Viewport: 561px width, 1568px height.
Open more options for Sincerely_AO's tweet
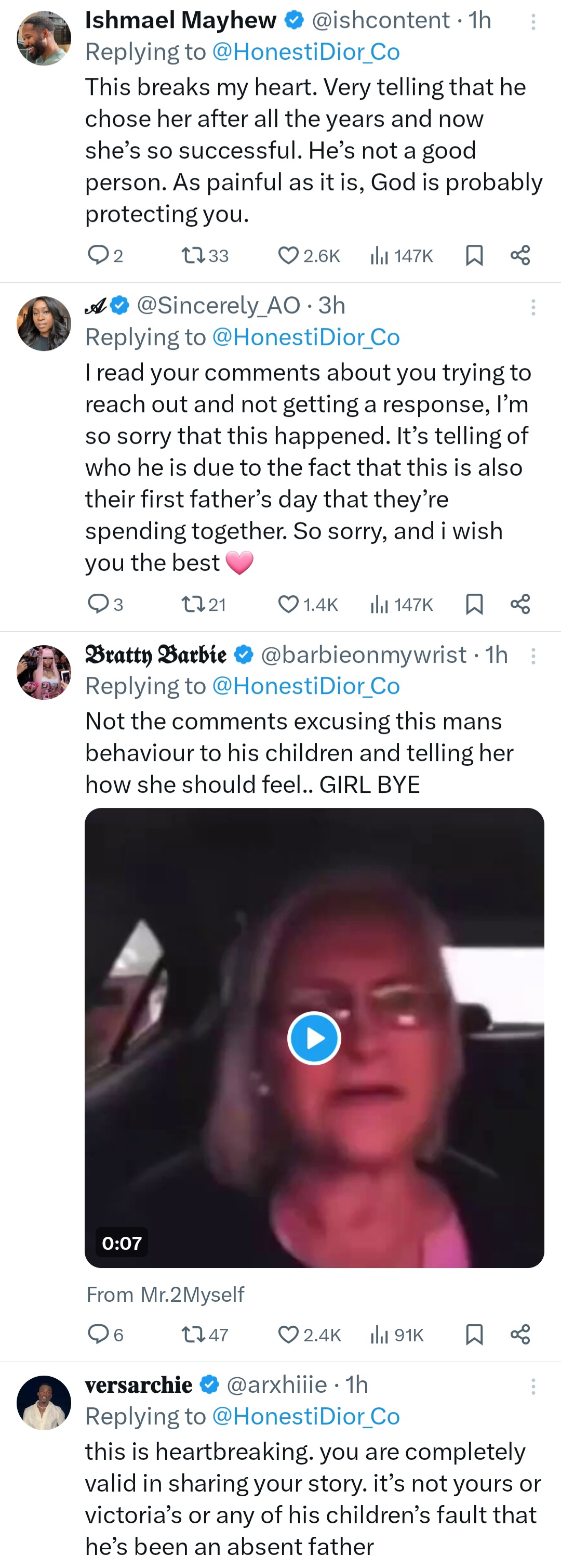(533, 307)
